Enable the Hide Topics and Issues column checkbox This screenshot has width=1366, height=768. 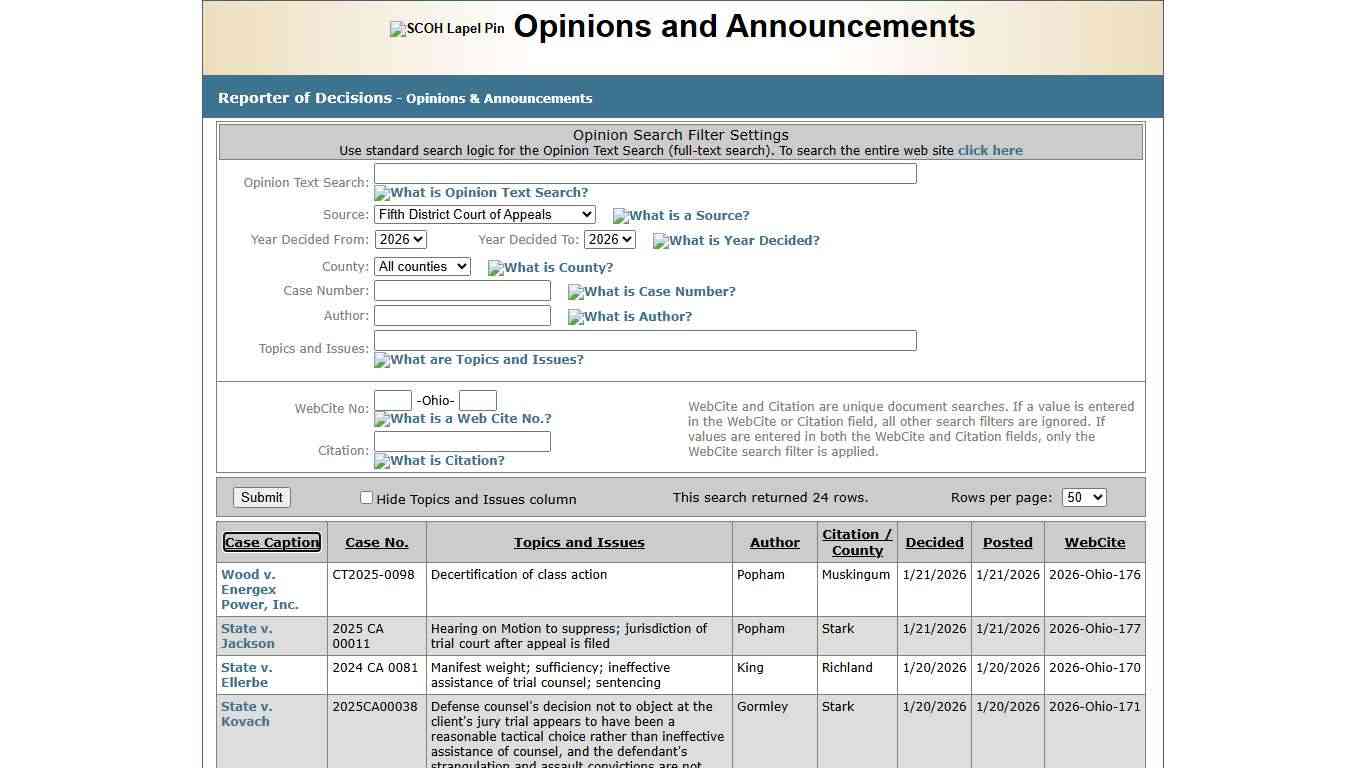pyautogui.click(x=366, y=497)
